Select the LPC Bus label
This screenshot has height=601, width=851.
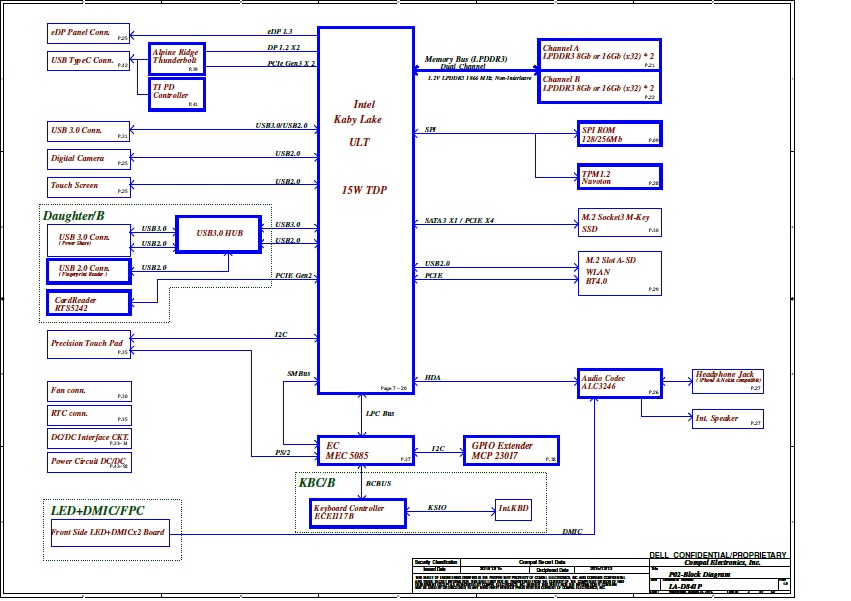point(380,414)
